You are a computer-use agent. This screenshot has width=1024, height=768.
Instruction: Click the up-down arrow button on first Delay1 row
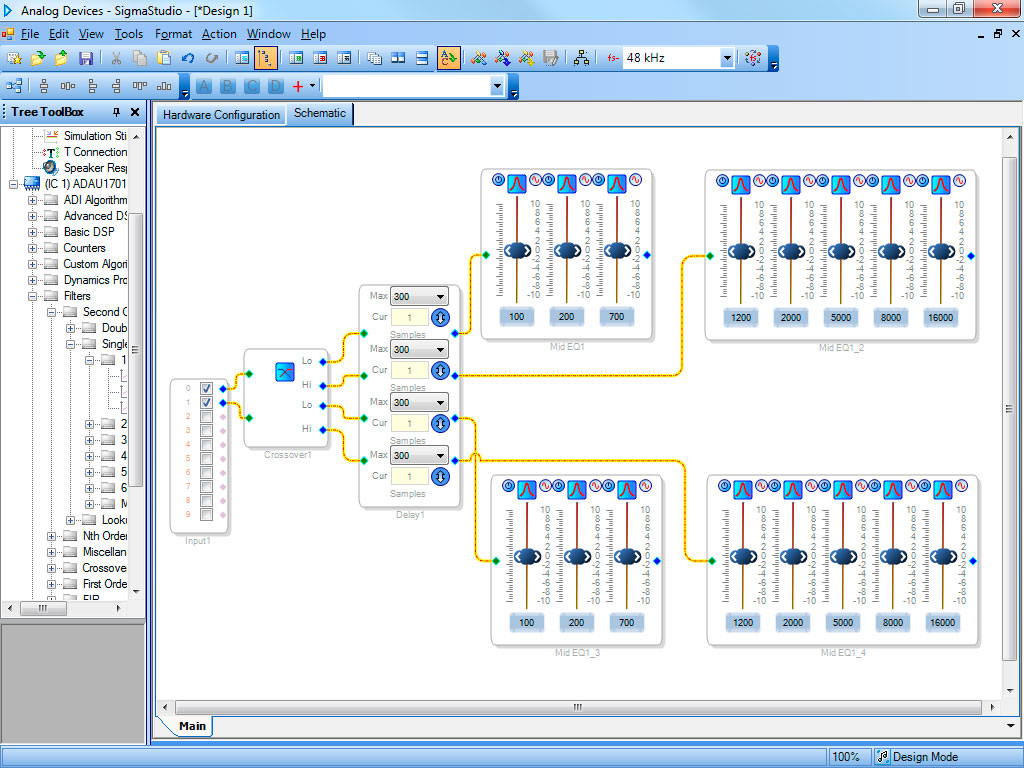pos(439,317)
